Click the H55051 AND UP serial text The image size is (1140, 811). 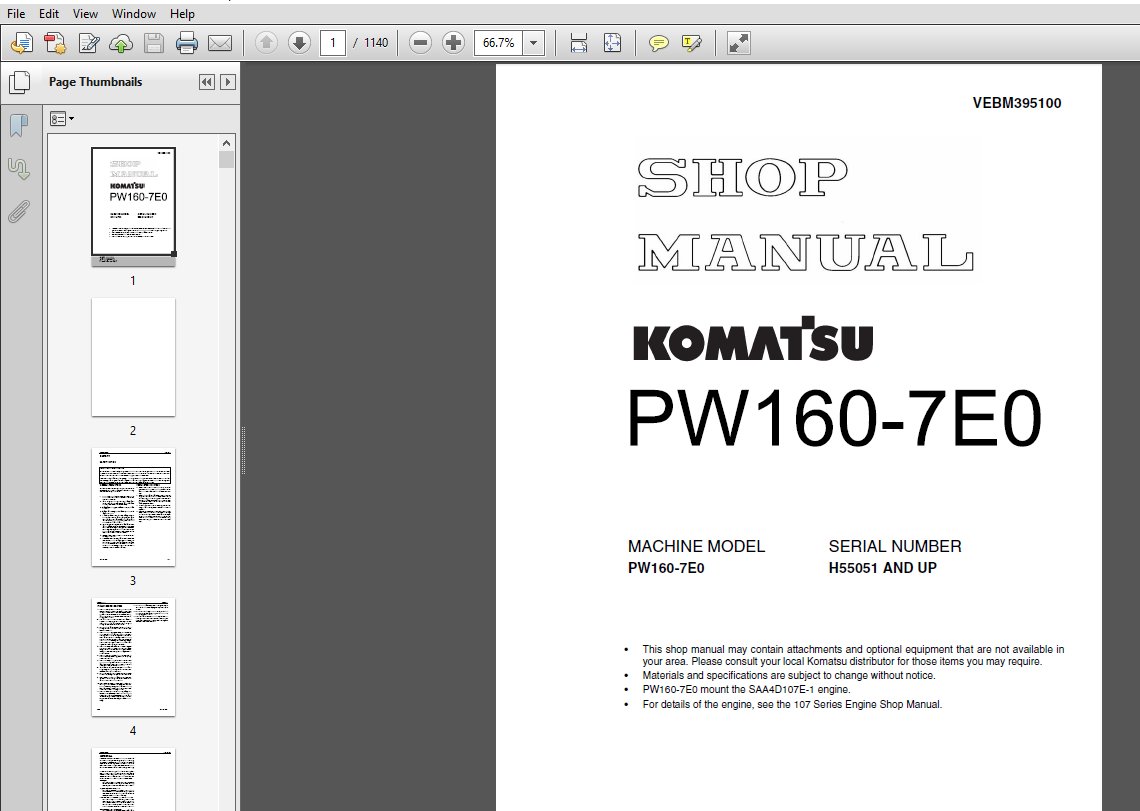[883, 568]
